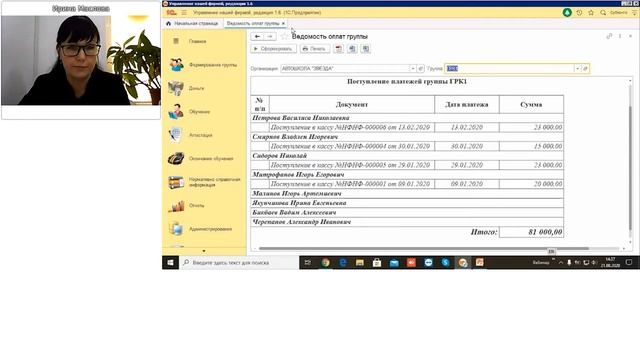640x360 pixels.
Task: Open the Деньги section icon
Action: click(x=176, y=88)
